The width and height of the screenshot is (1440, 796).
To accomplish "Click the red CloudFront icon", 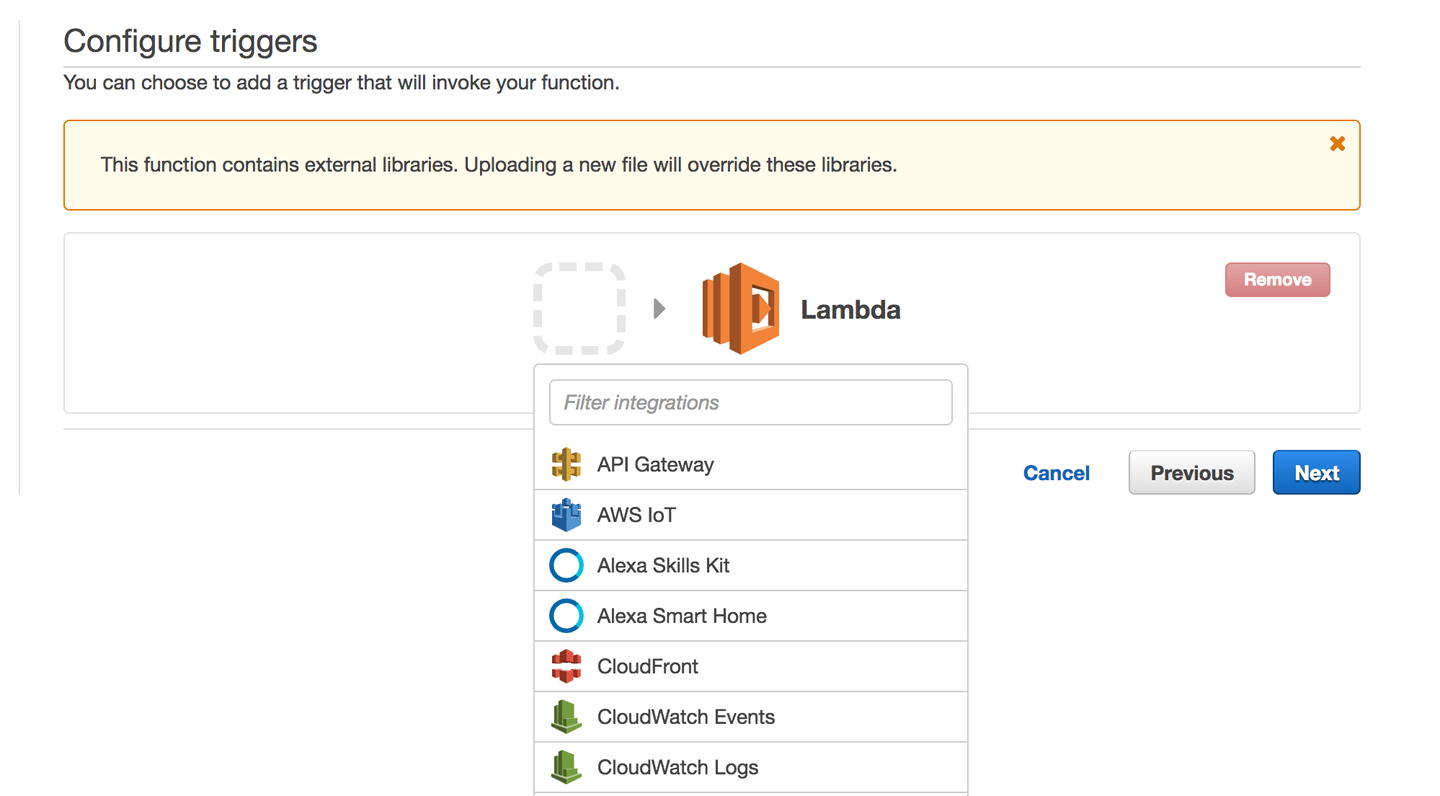I will coord(566,666).
